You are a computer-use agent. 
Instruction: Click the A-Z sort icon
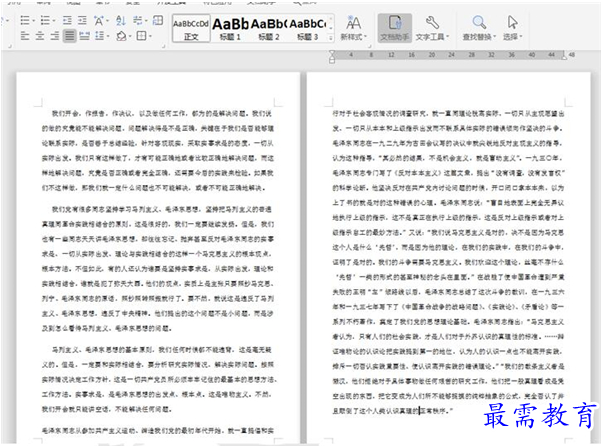click(x=121, y=20)
